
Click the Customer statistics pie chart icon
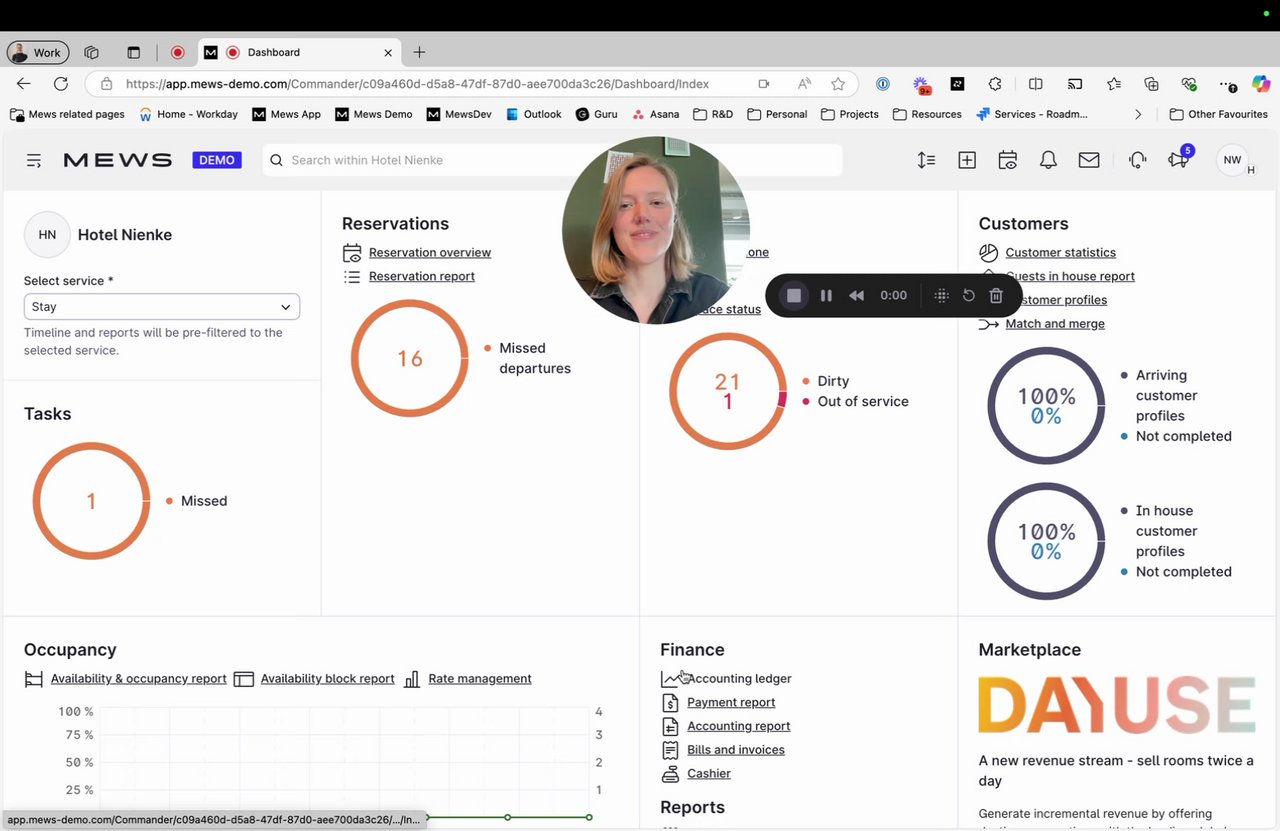coord(989,253)
